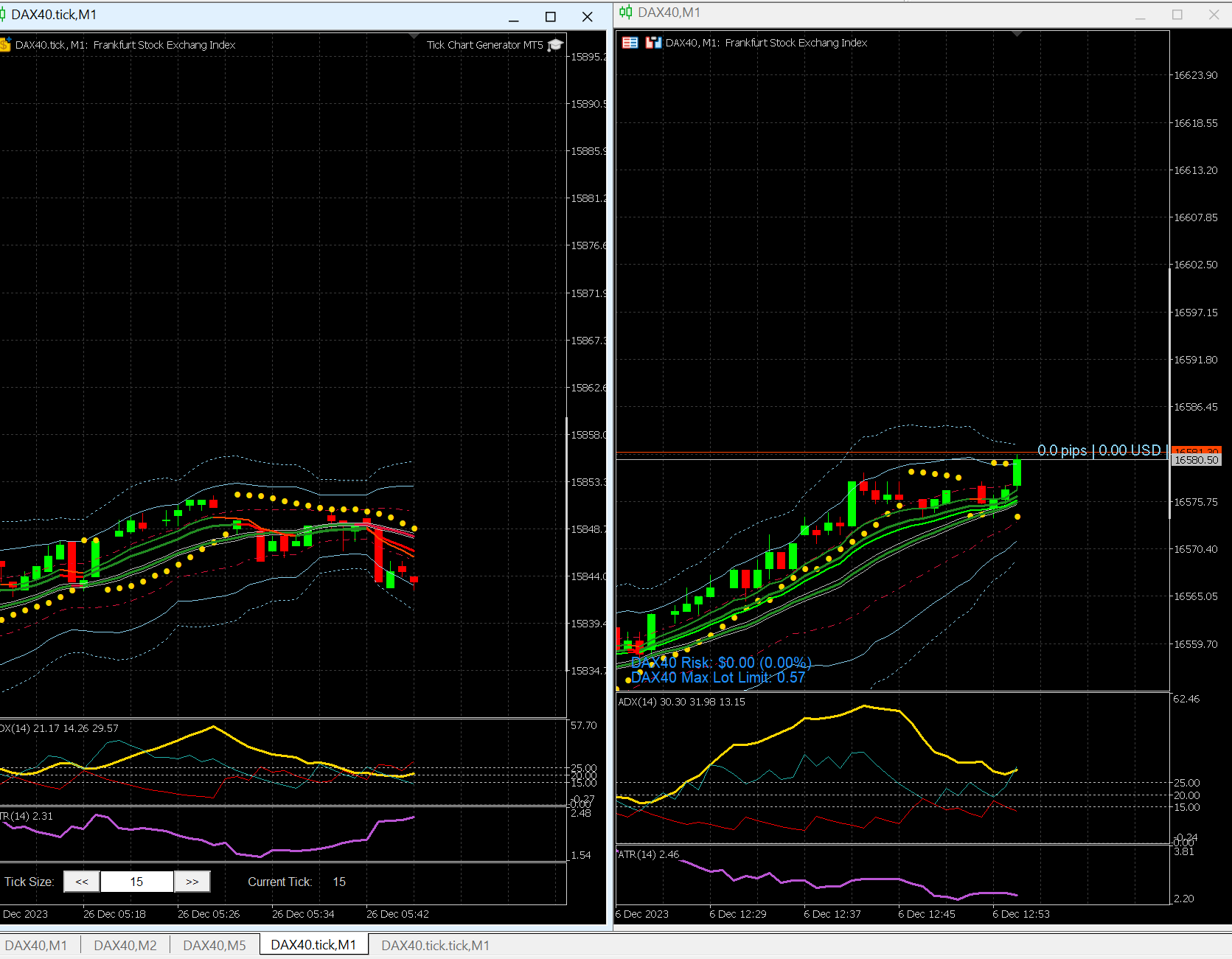The height and width of the screenshot is (959, 1232).
Task: Click the 'Tick Size:' label
Action: tap(29, 882)
